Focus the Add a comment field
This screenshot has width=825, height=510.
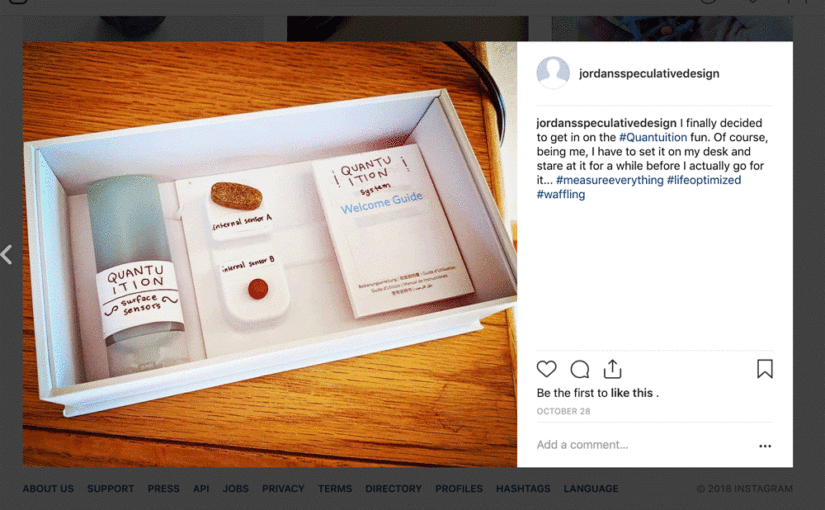(x=644, y=445)
